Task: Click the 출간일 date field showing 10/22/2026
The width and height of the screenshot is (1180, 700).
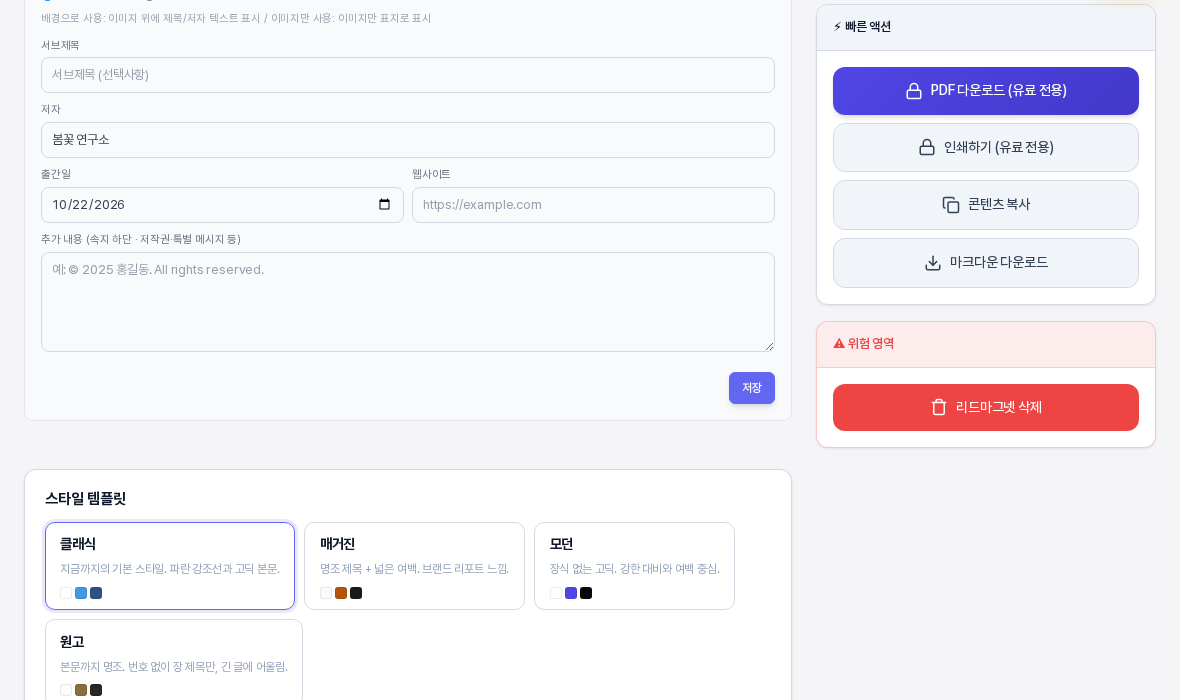Action: [222, 205]
